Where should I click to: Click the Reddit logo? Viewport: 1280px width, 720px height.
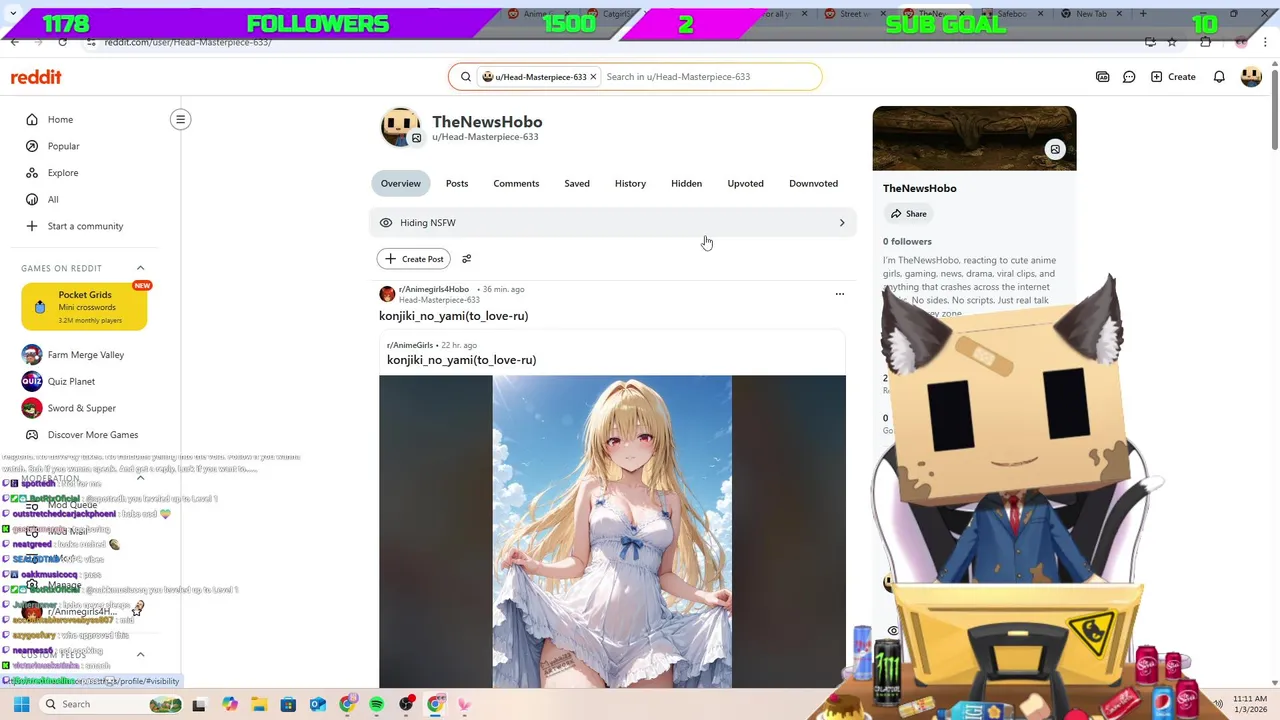click(36, 77)
